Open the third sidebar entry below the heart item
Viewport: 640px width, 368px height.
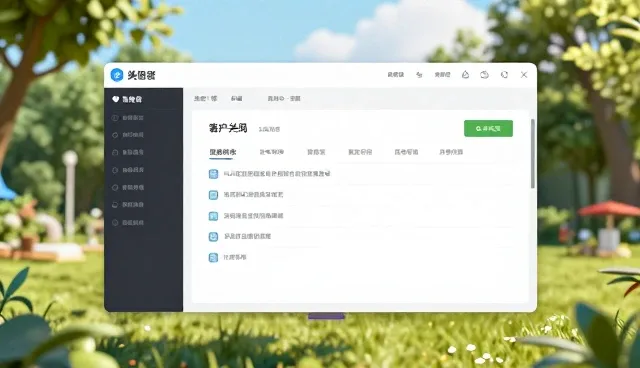127,153
